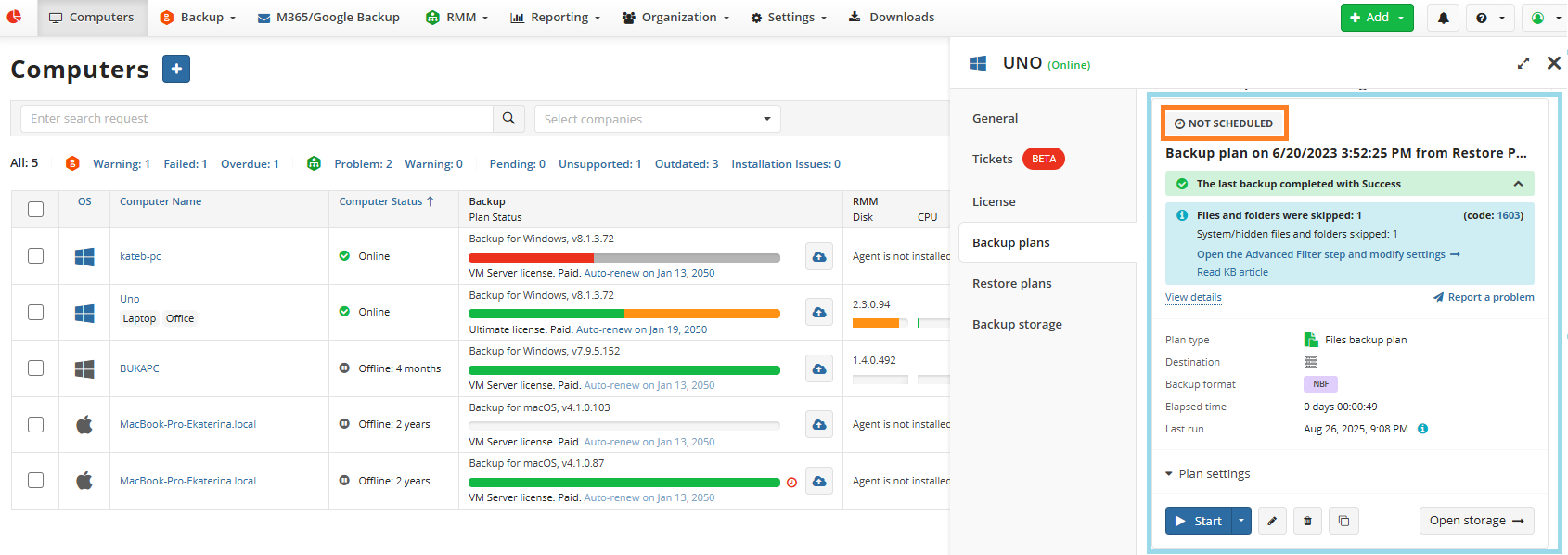Click info icon next to Last run
1568x555 pixels.
1423,429
